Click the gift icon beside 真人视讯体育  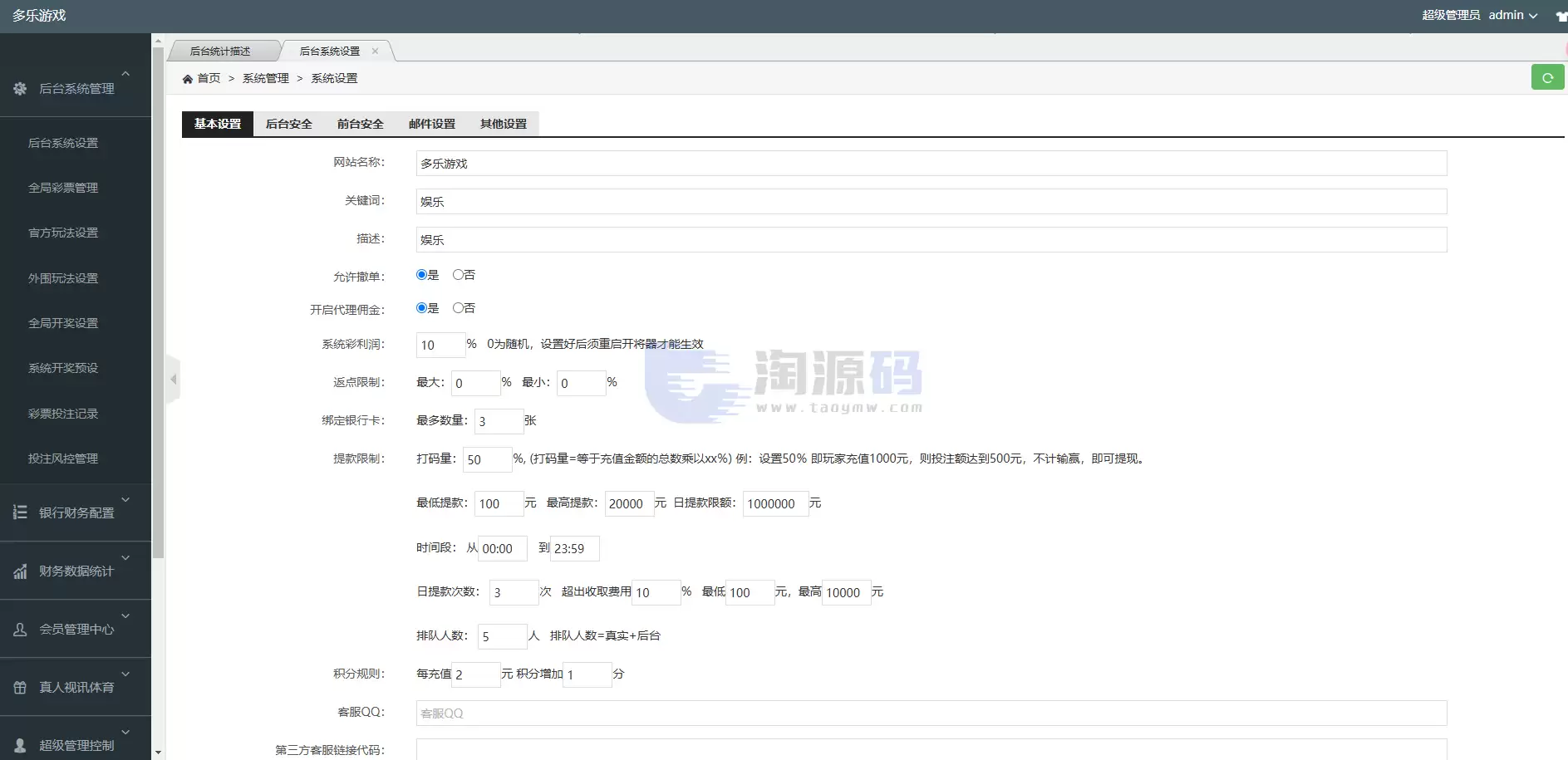point(20,687)
